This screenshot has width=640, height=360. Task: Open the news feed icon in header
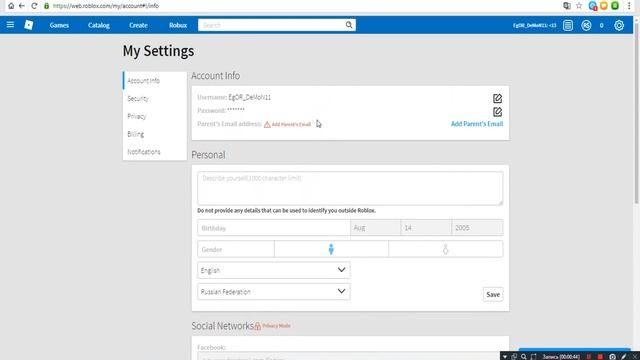tap(568, 25)
